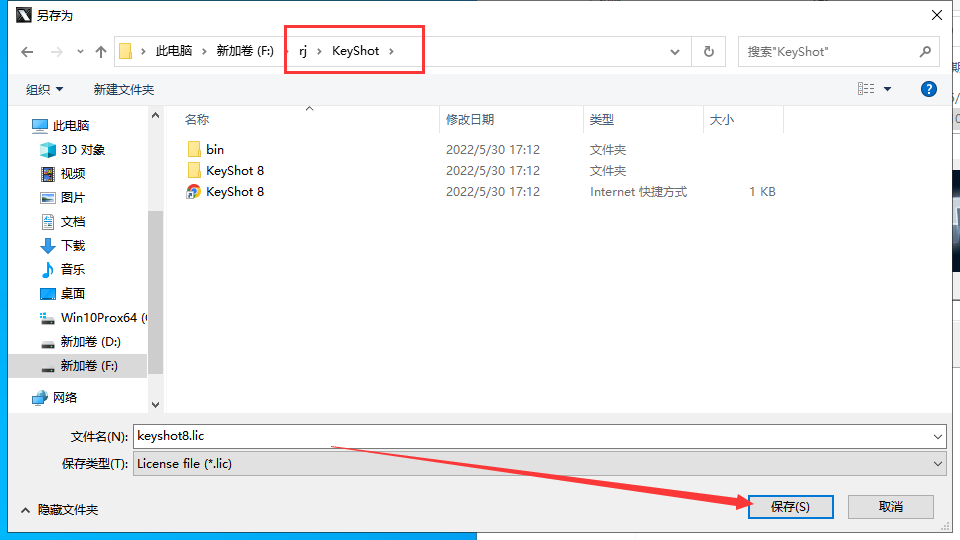This screenshot has height=540, width=960.
Task: Click the bin folder icon
Action: (x=194, y=149)
